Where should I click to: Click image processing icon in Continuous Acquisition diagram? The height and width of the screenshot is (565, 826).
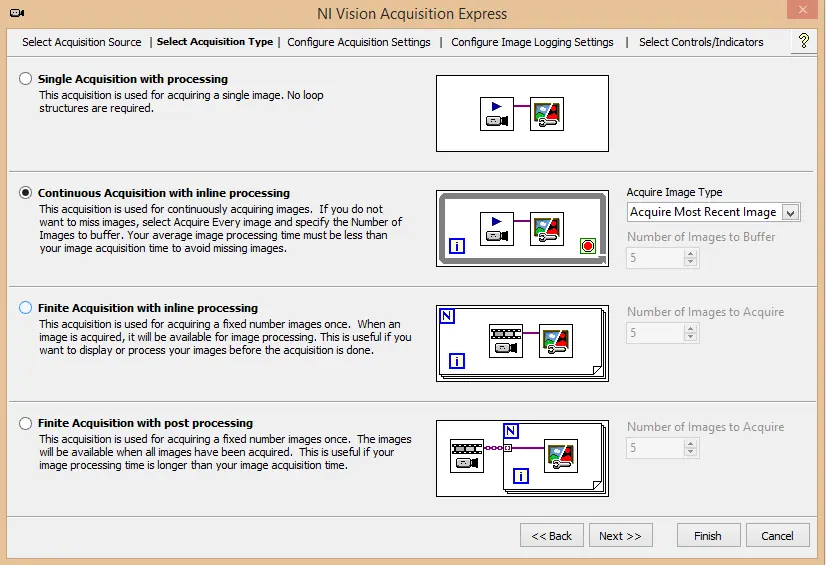tap(547, 229)
